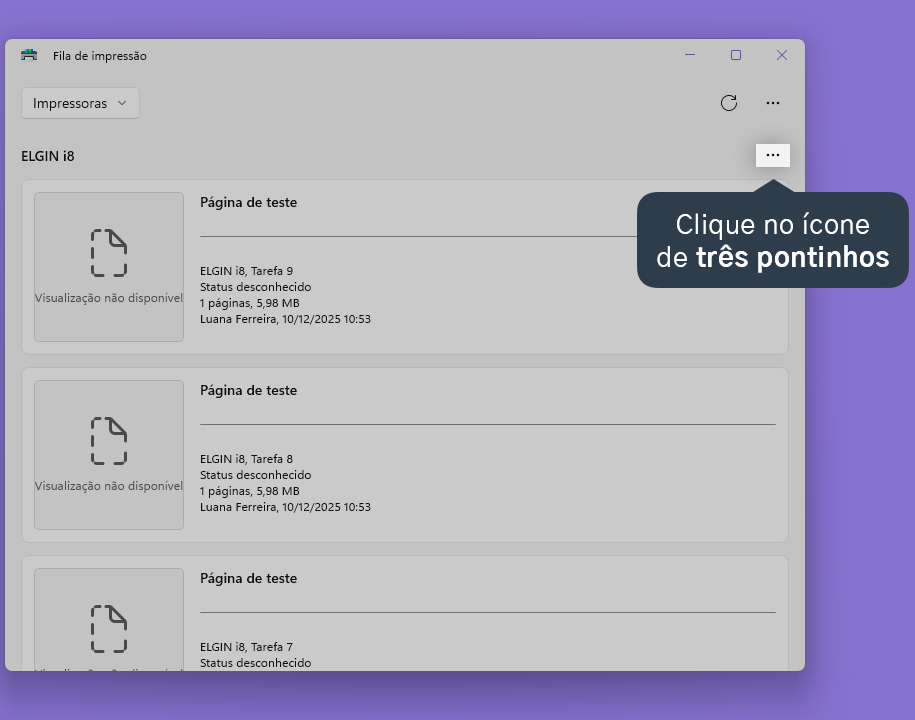Click the Página de teste title of Tarefa 9
Image resolution: width=915 pixels, height=720 pixels.
[x=249, y=202]
